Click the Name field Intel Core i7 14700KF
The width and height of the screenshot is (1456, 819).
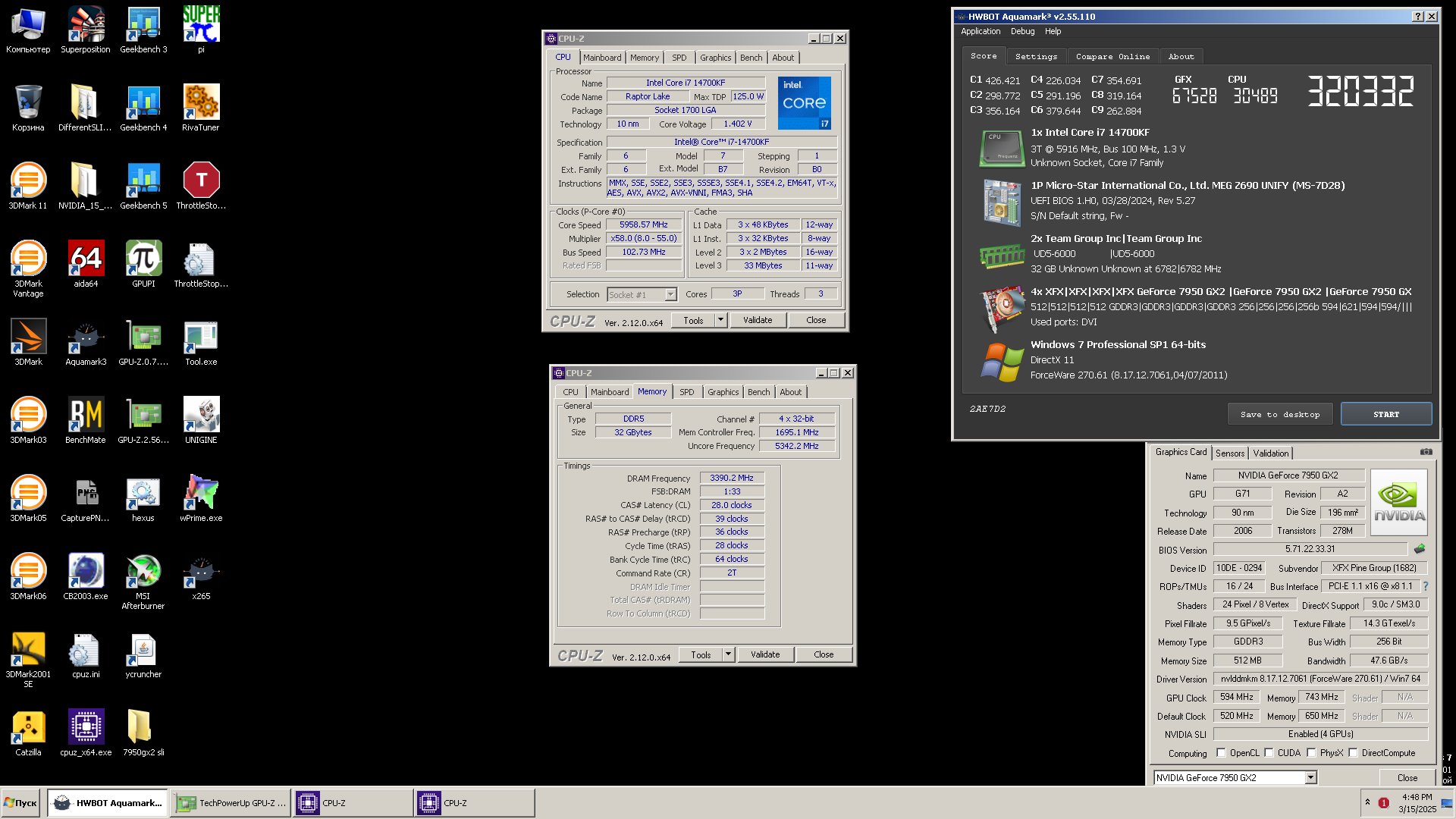686,83
